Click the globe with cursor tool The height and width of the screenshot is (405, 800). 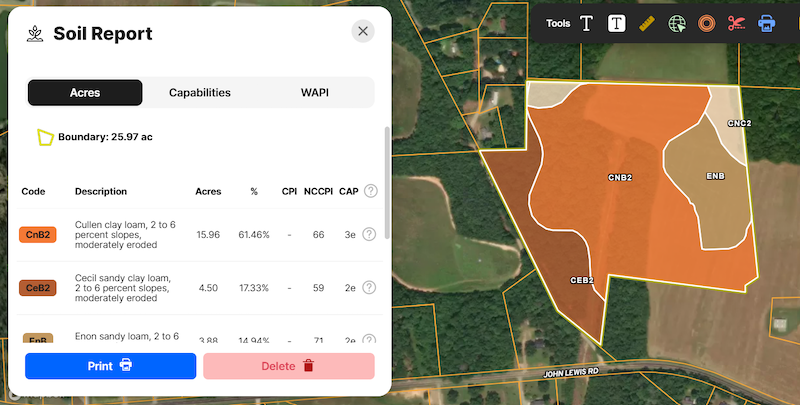pyautogui.click(x=677, y=22)
